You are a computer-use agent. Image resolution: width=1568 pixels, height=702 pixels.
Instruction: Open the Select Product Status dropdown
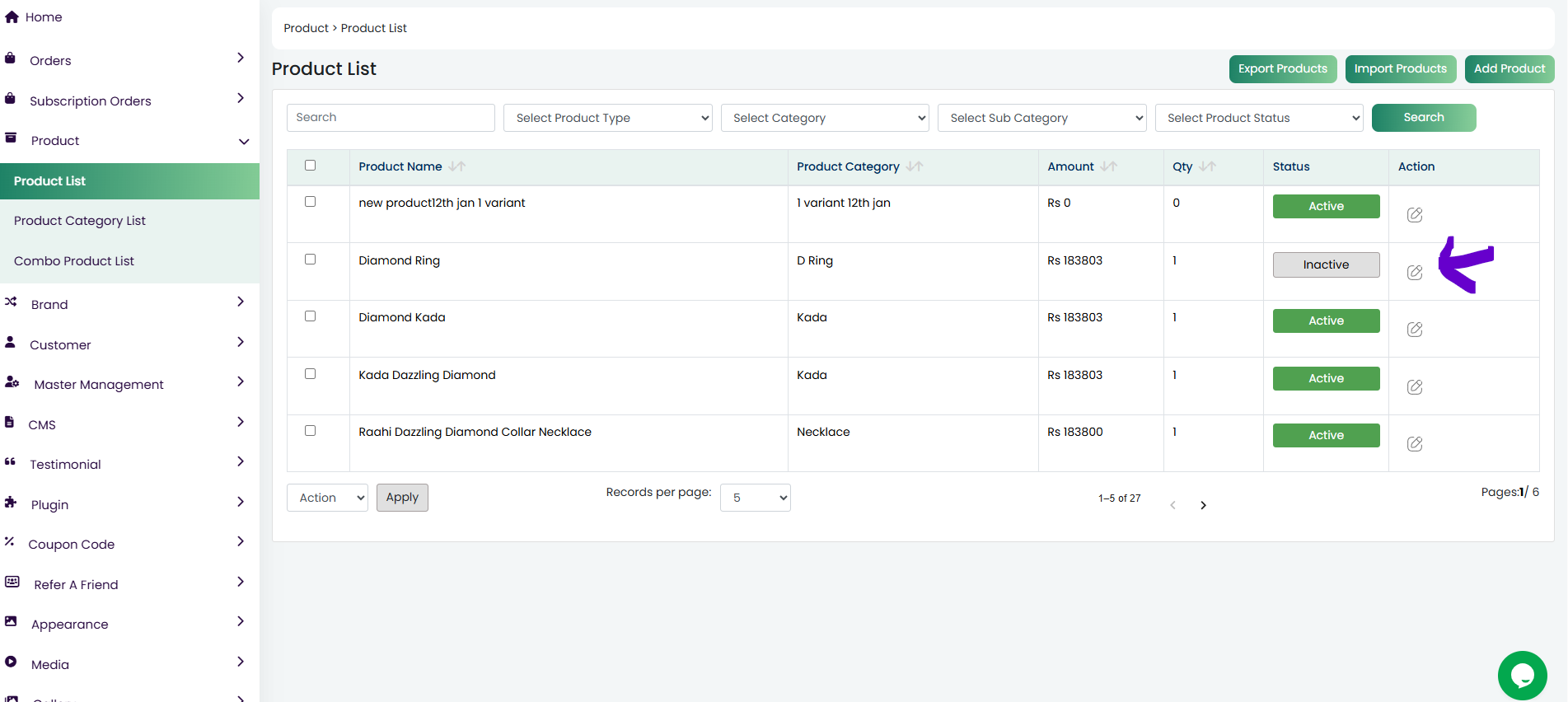pos(1259,118)
